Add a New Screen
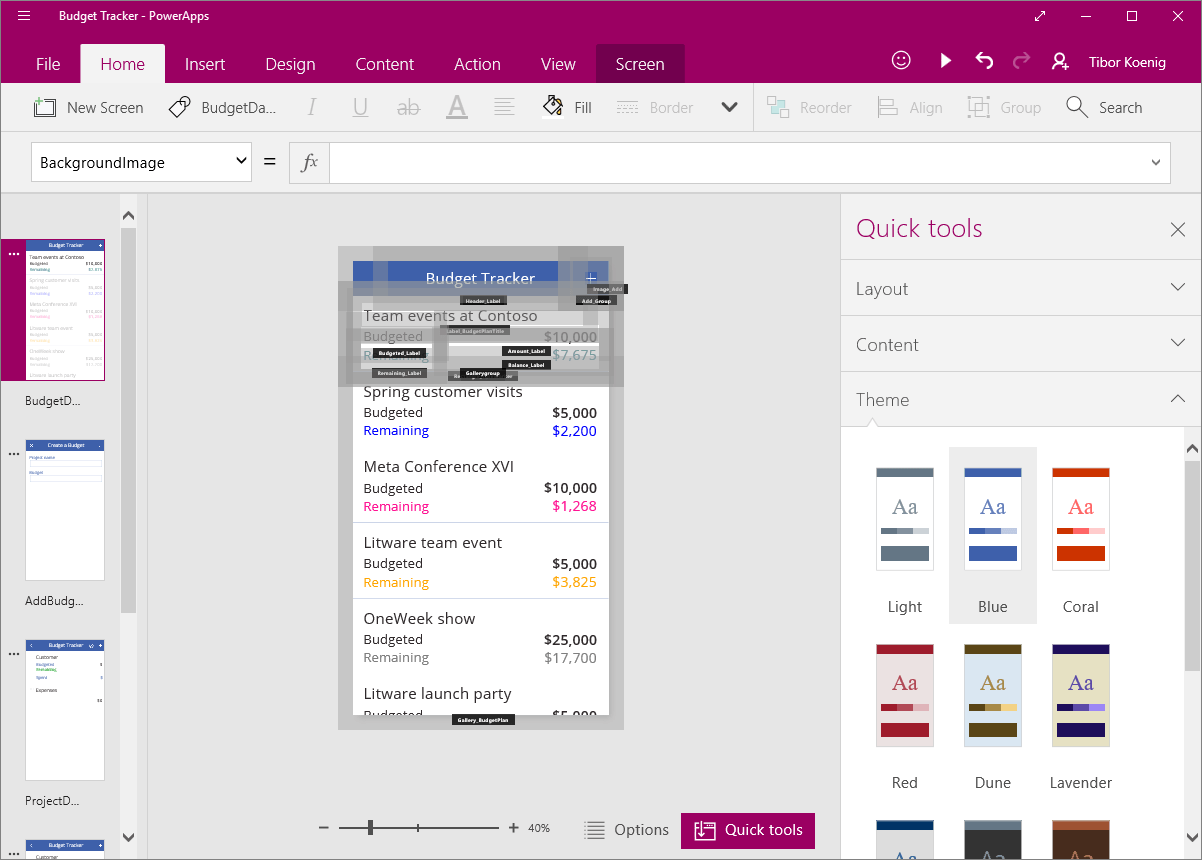Screen dimensions: 1202x860 tap(88, 107)
